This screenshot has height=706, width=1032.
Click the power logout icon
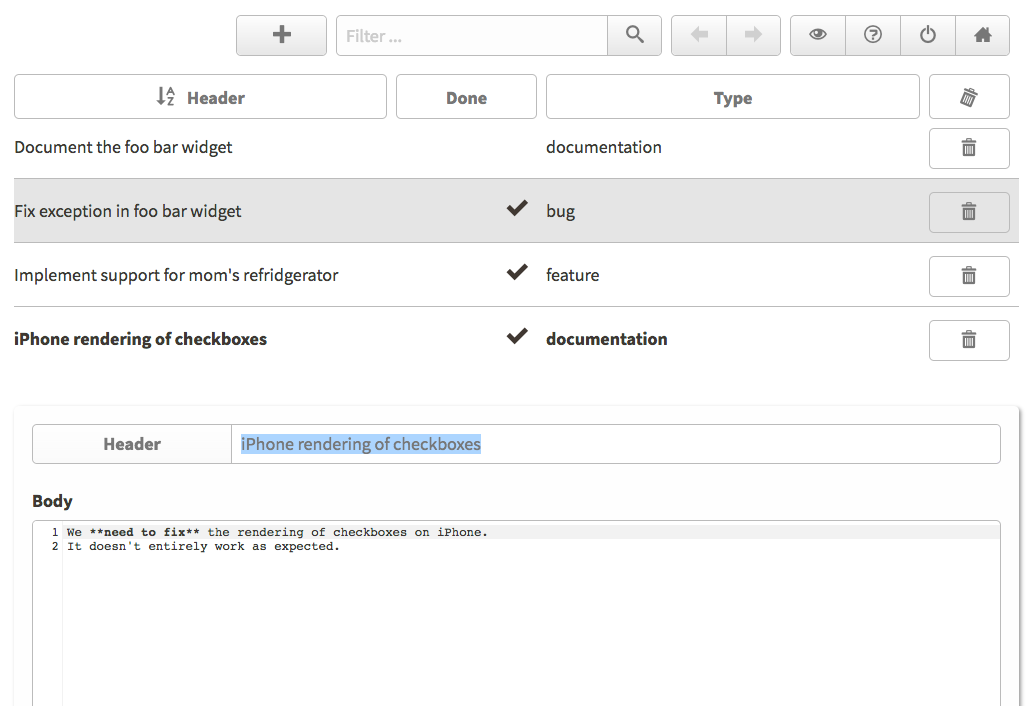(x=928, y=35)
